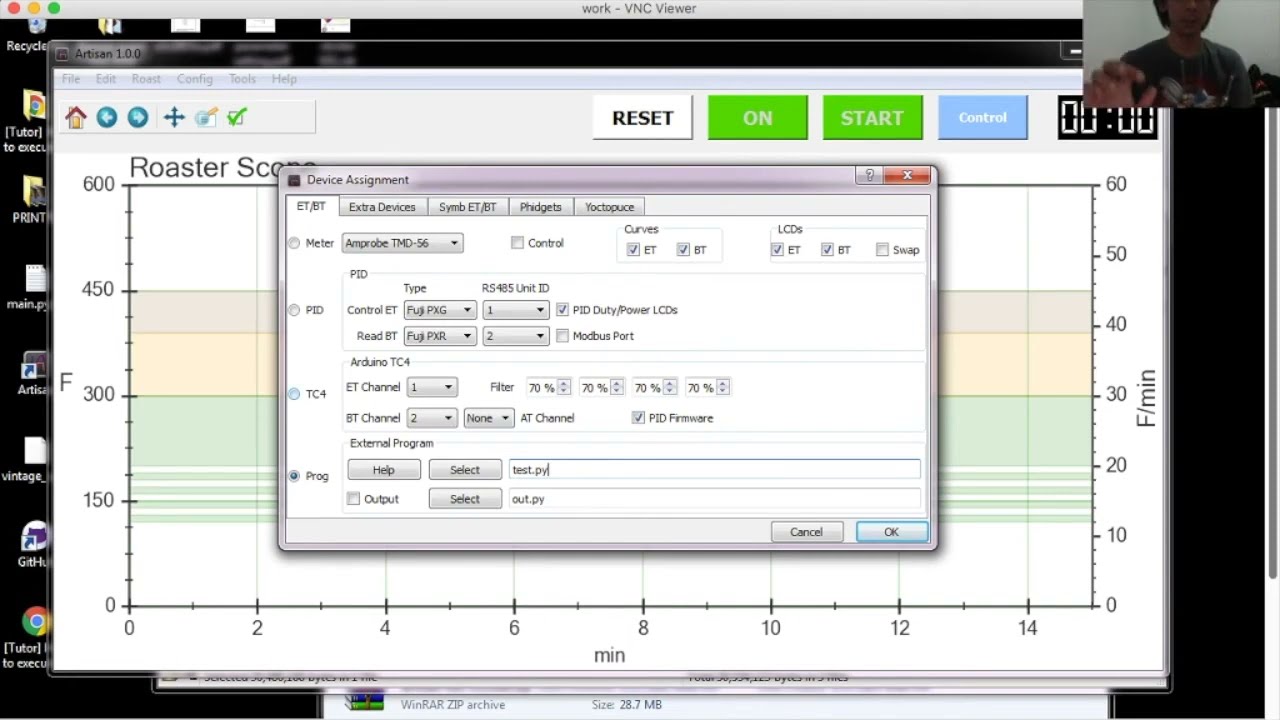Open main.py desktop file icon
This screenshot has height=720, width=1280.
pyautogui.click(x=35, y=279)
